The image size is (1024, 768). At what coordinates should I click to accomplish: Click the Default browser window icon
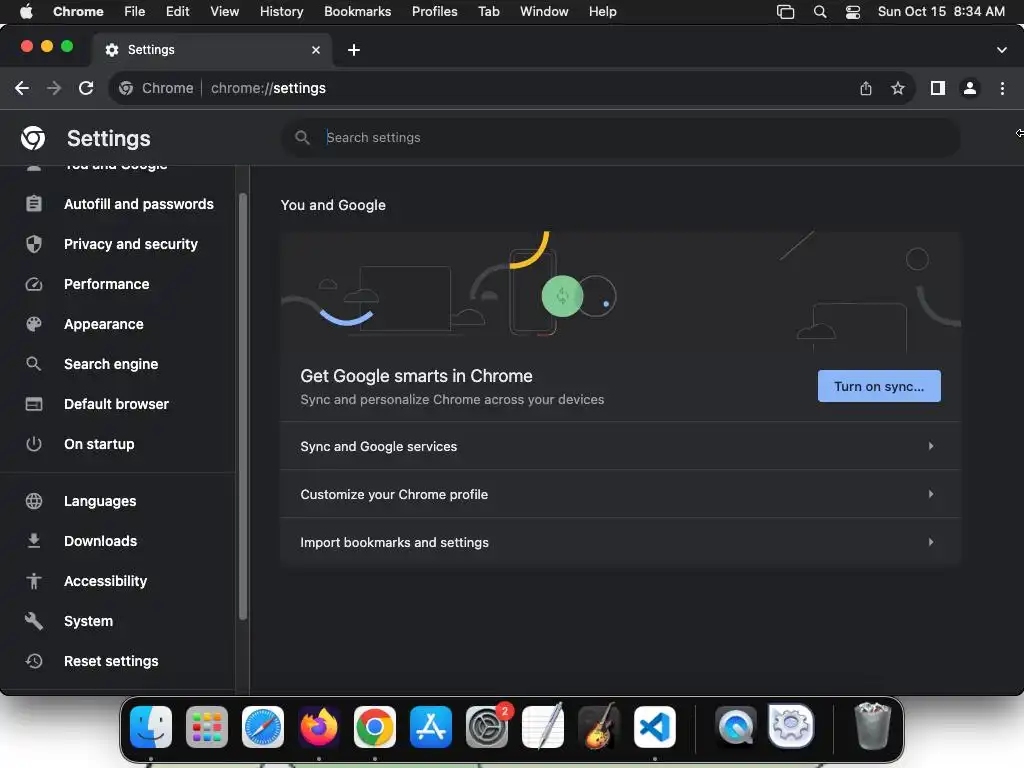(33, 404)
